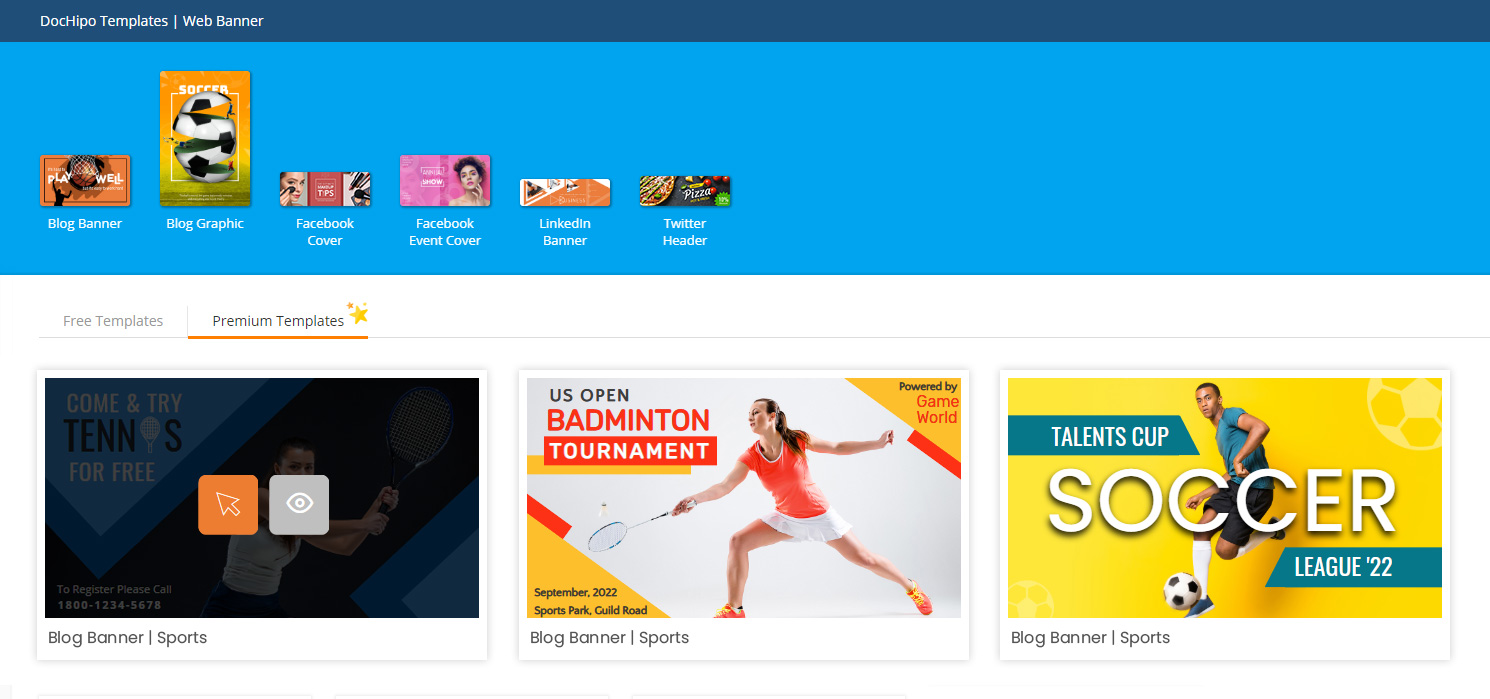
Task: Click the DocHipo Templates | Web Banner title
Action: click(x=151, y=20)
